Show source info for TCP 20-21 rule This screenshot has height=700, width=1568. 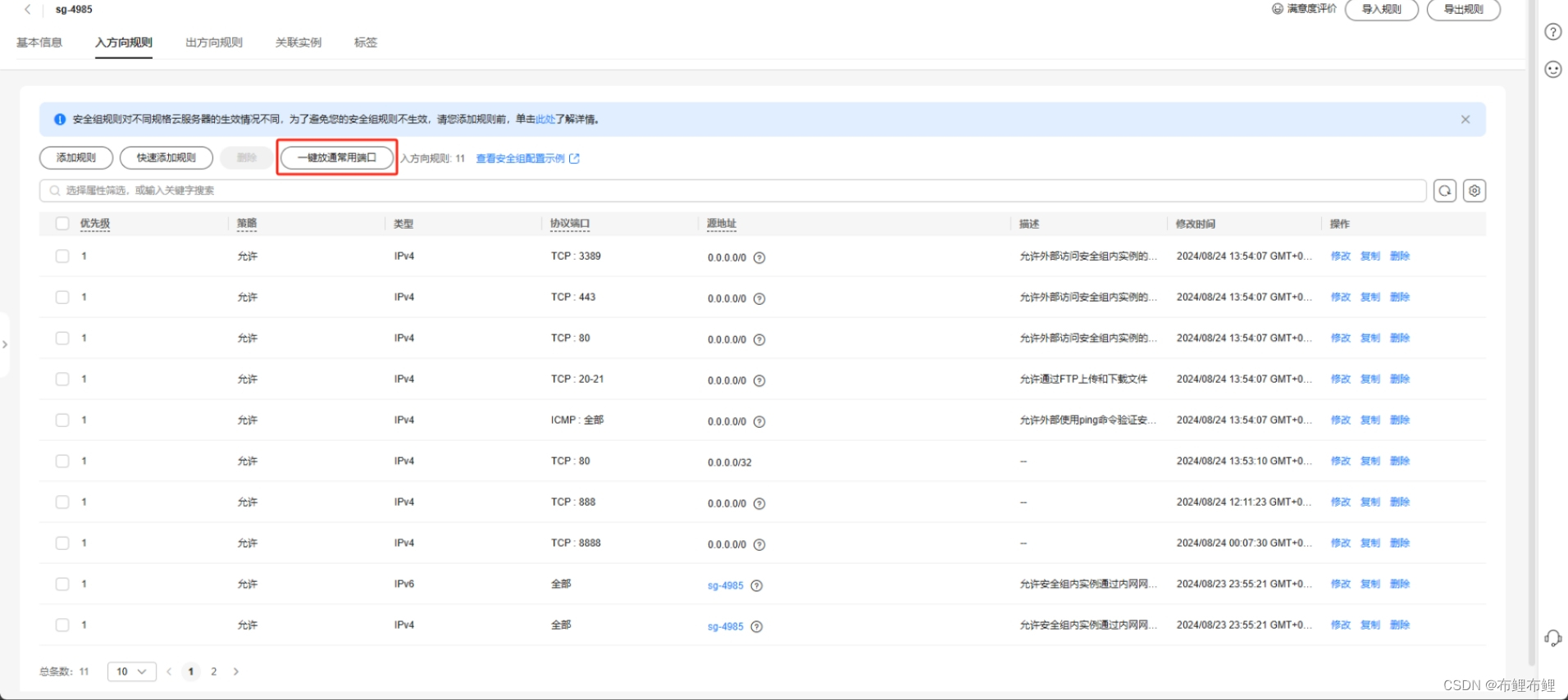(759, 380)
